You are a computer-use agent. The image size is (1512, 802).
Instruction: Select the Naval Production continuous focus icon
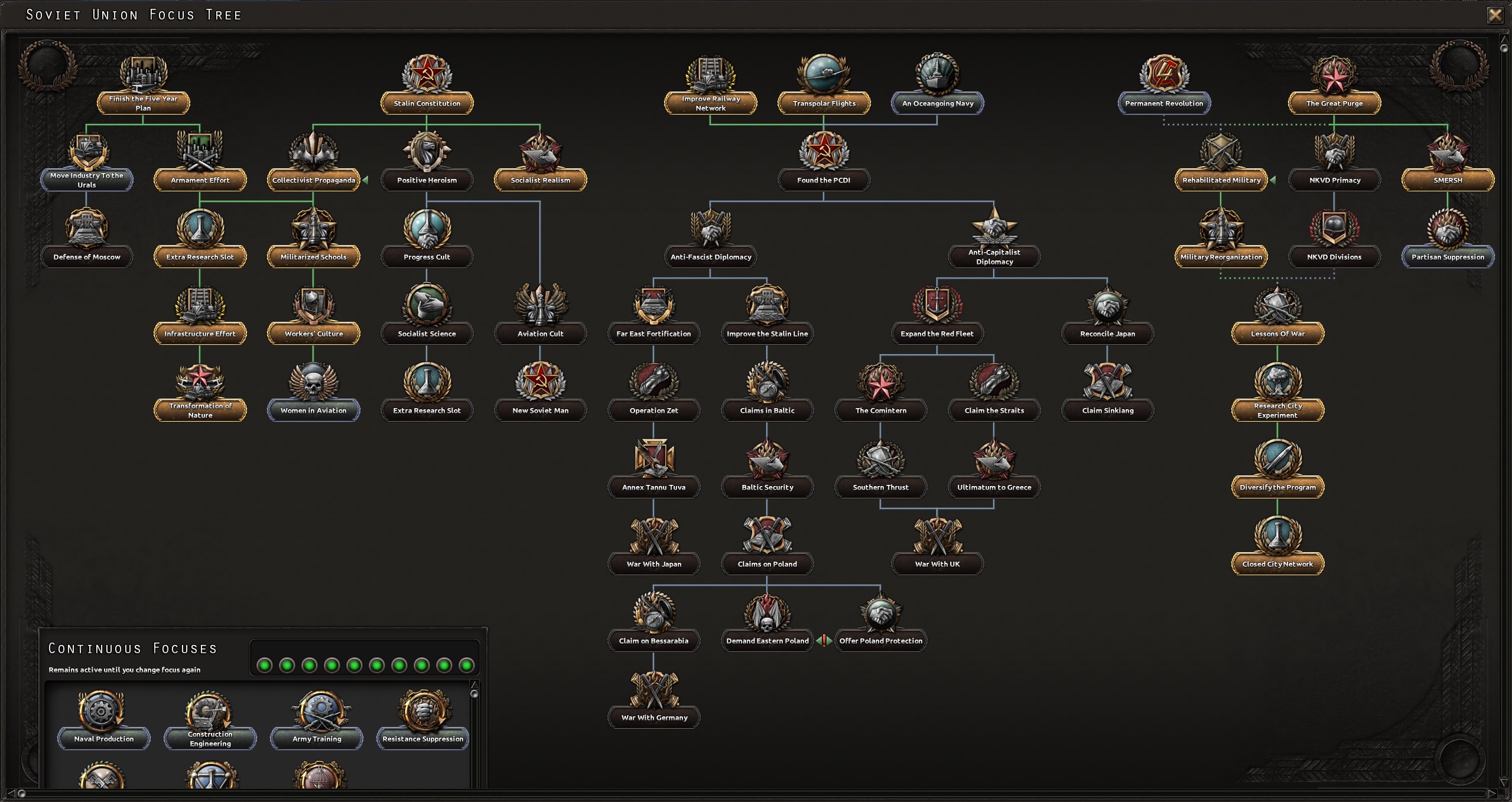[x=102, y=710]
